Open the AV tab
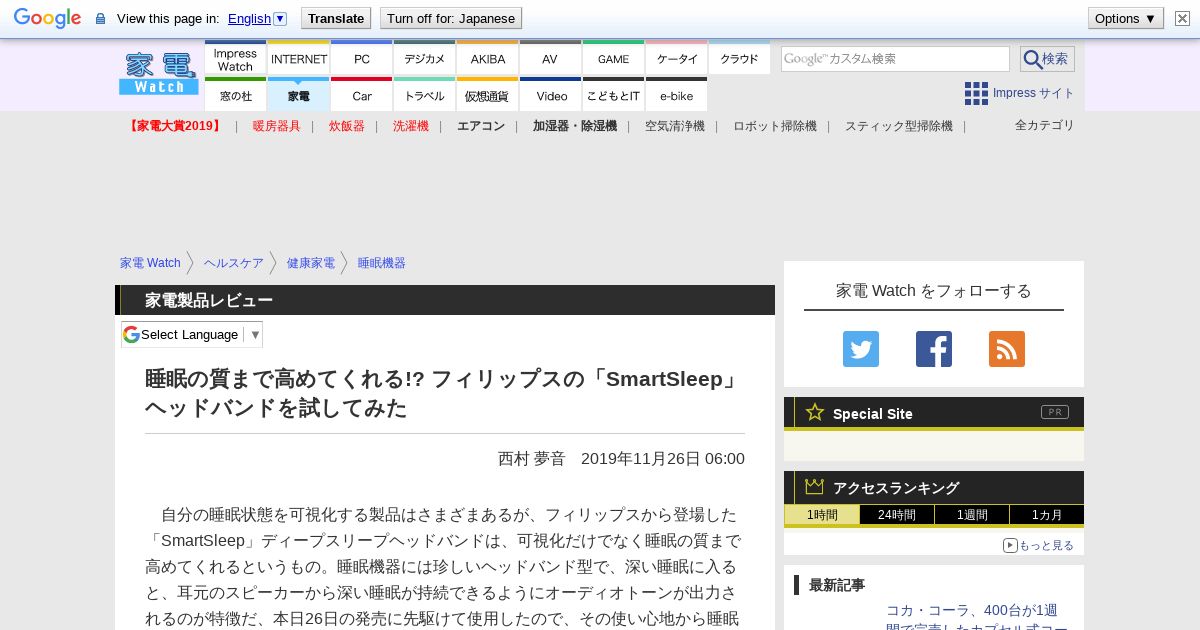 (x=550, y=59)
